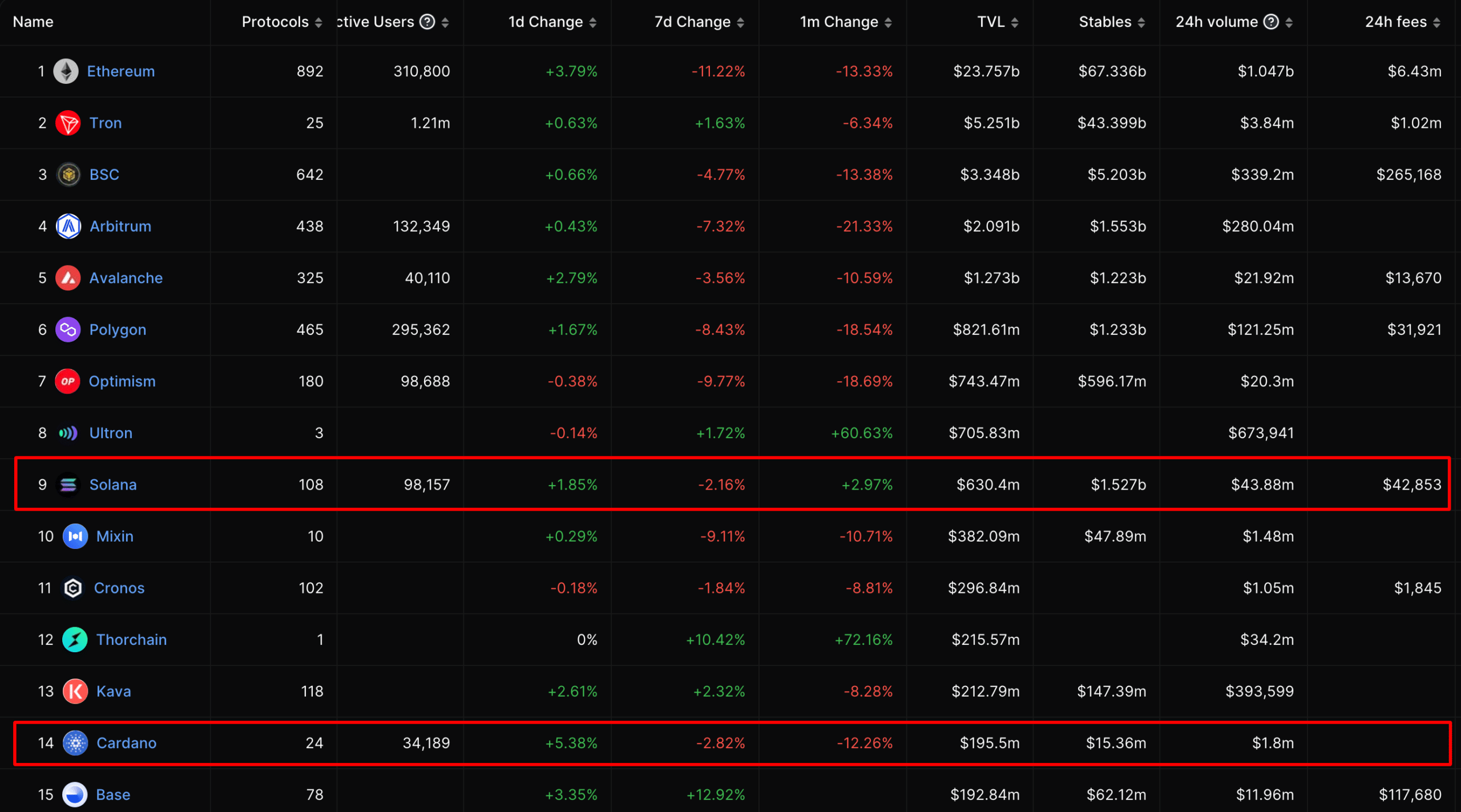Click the Solana chain logo icon
1461x812 pixels.
(68, 485)
